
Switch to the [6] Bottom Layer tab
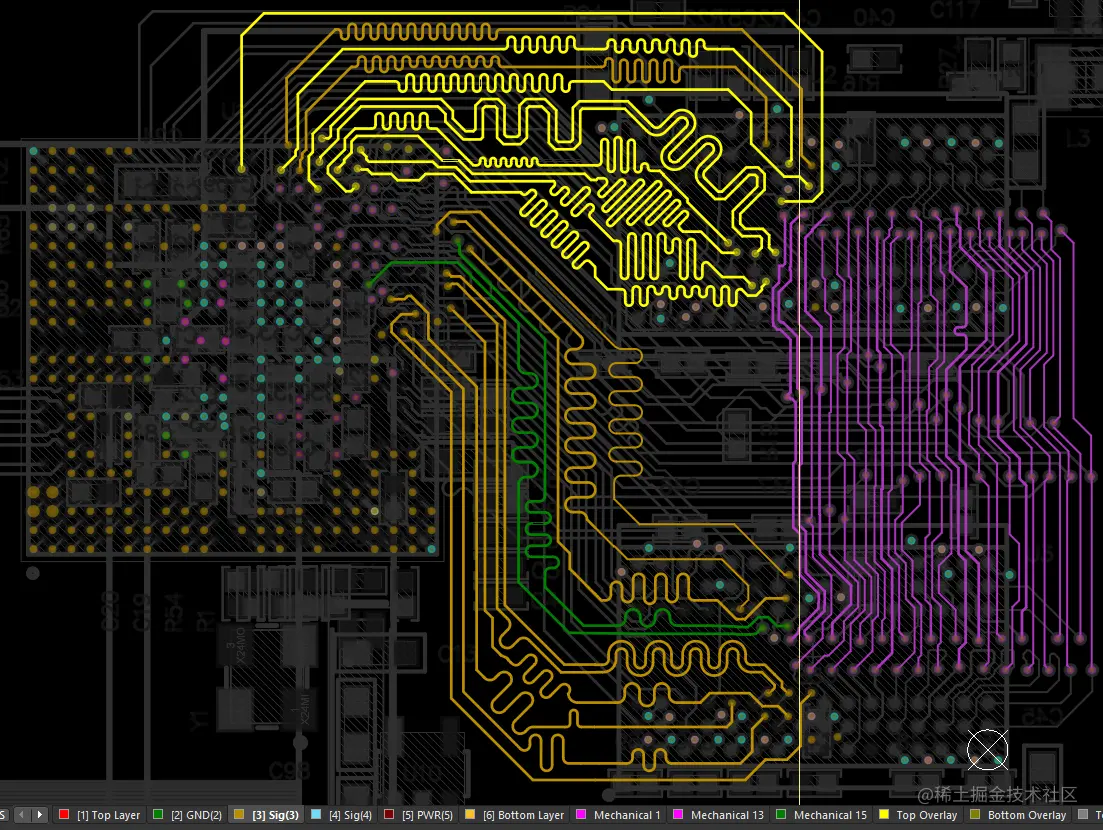pos(515,815)
